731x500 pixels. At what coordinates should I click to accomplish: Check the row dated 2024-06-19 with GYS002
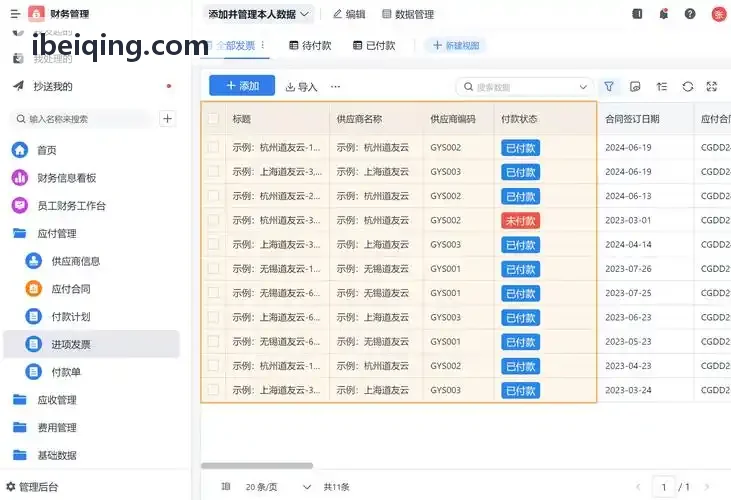(x=213, y=147)
